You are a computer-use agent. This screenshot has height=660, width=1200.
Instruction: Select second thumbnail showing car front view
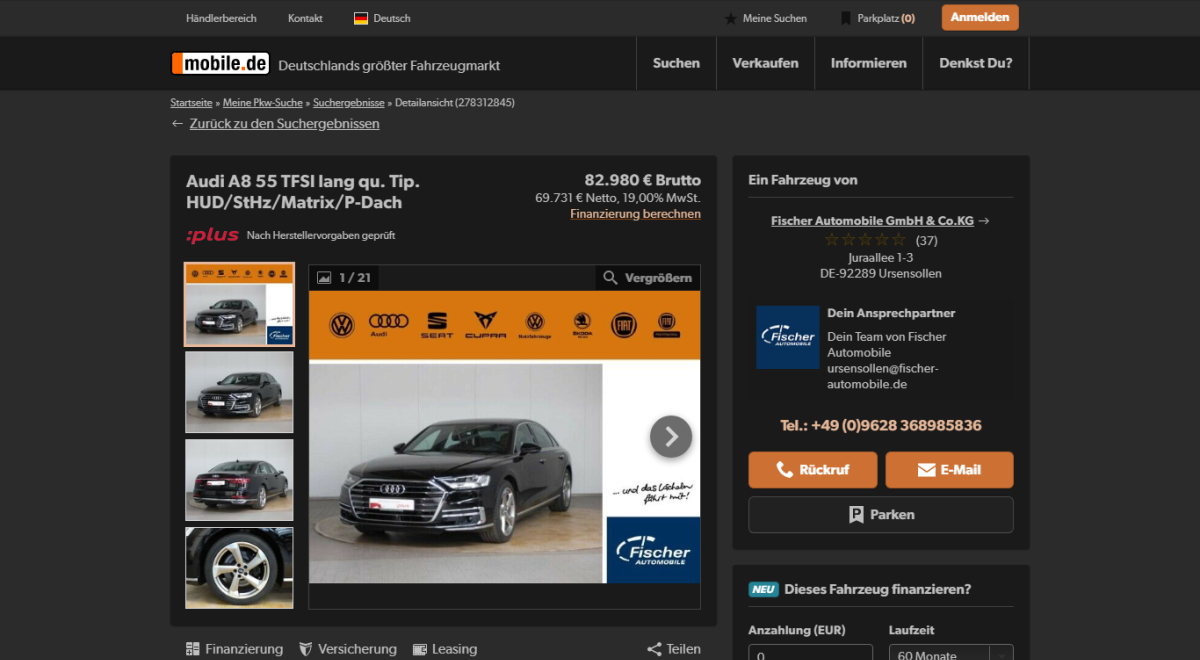pos(239,392)
